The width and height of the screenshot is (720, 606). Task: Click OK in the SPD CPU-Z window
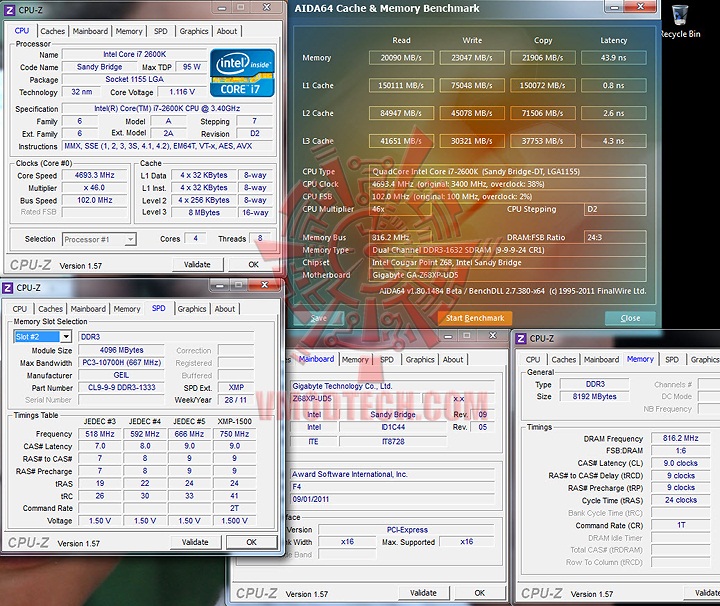[252, 542]
